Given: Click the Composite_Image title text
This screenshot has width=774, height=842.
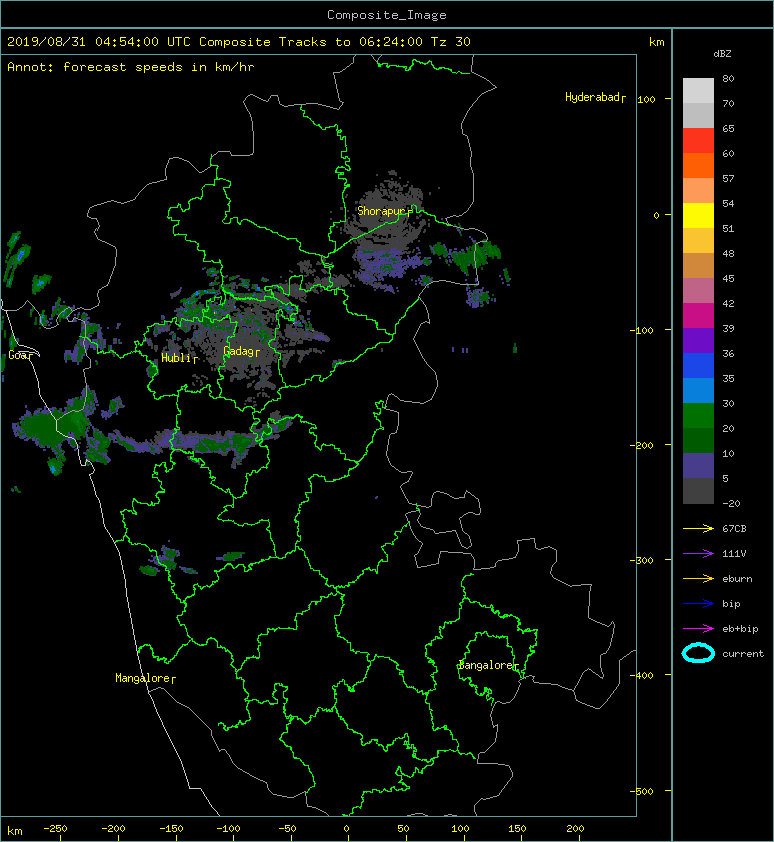Looking at the screenshot, I should coord(387,15).
